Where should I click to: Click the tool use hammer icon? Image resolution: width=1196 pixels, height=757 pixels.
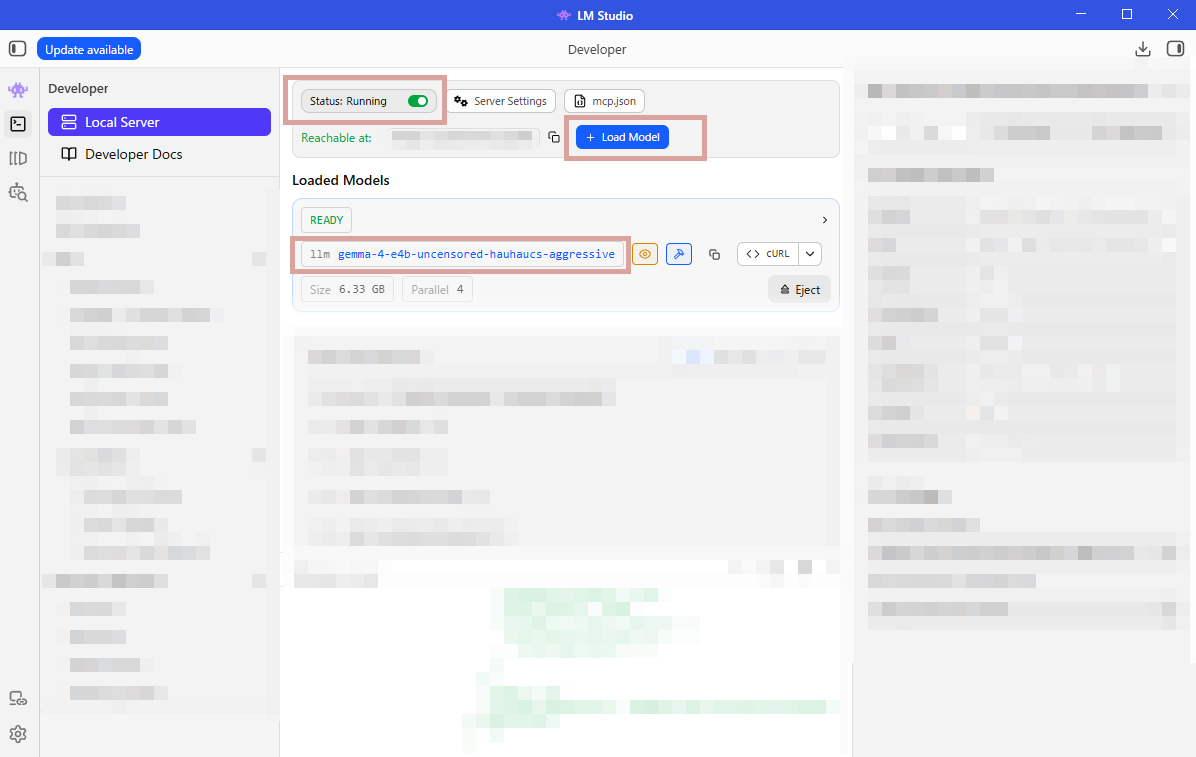[679, 254]
